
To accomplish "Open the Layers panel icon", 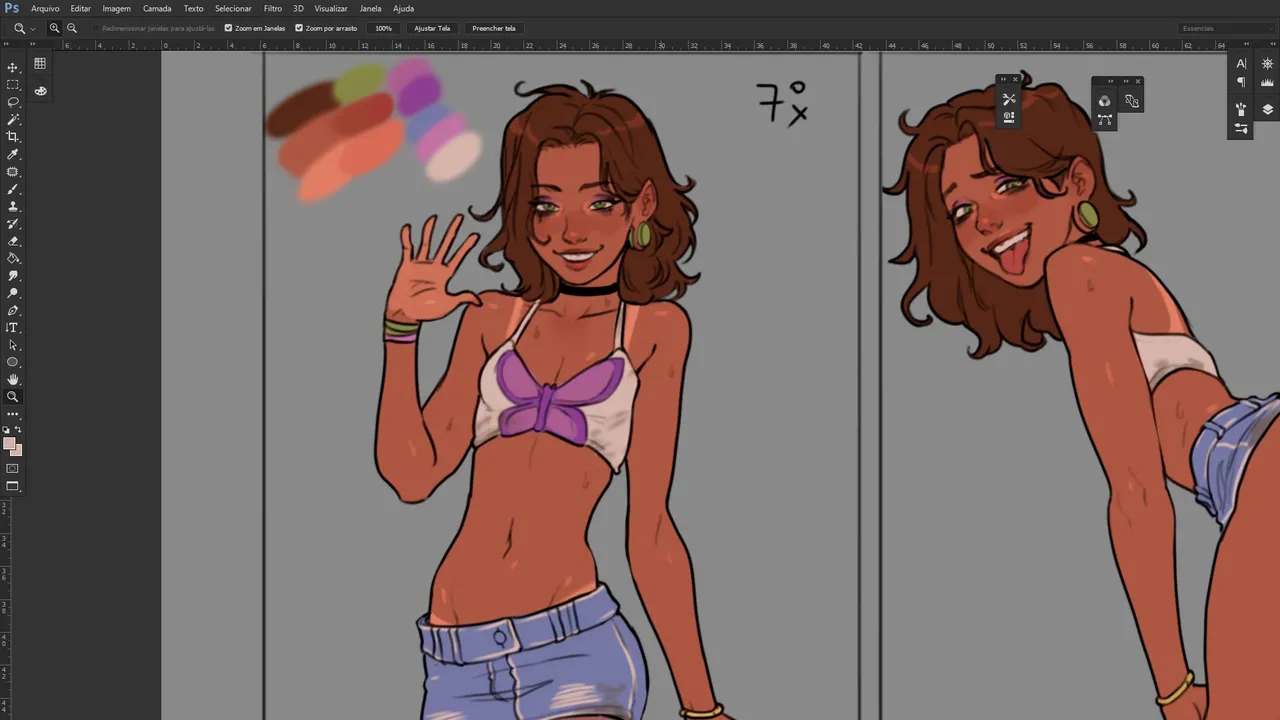I will pos(1268,110).
